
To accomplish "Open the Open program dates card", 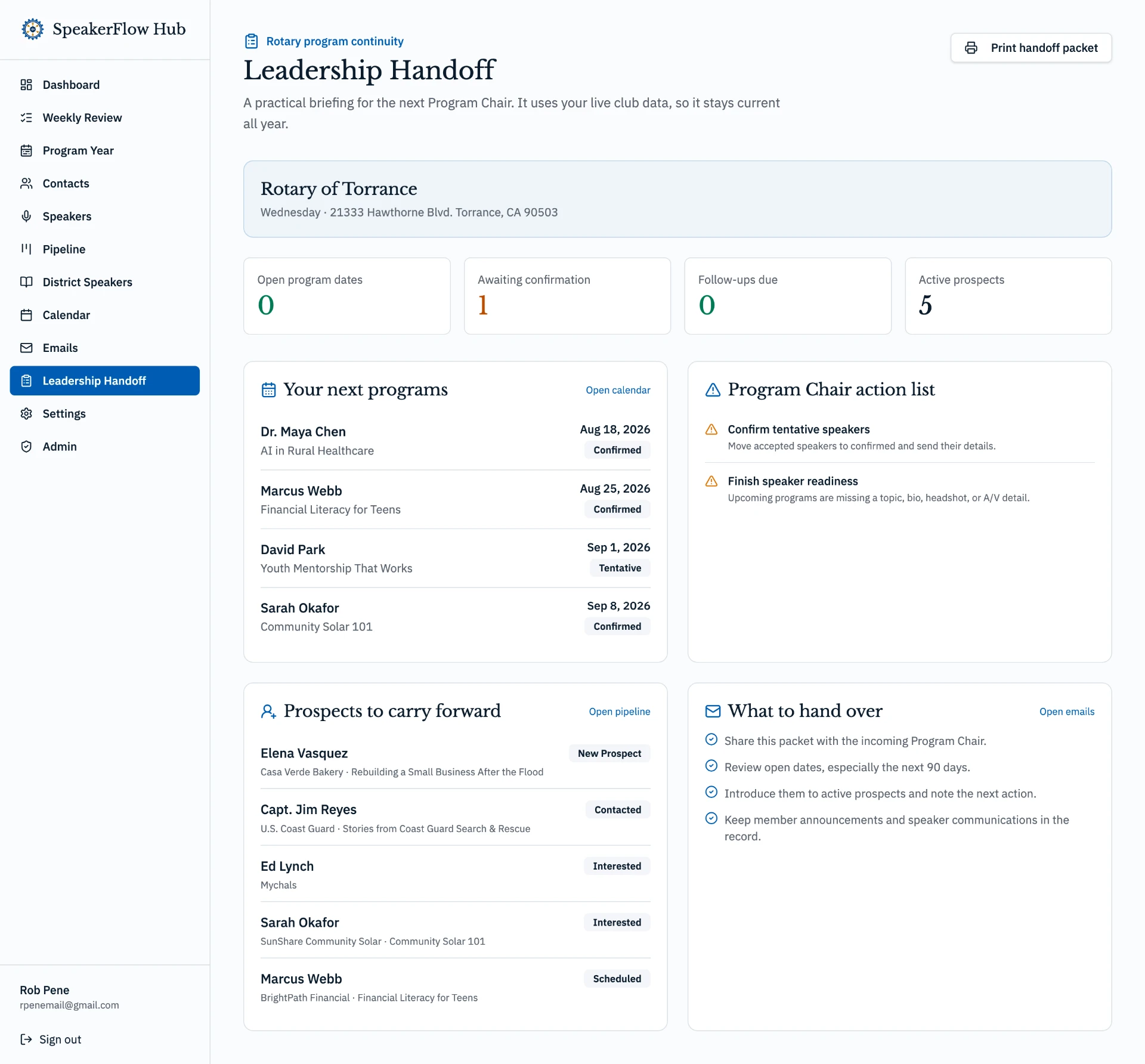I will click(x=347, y=296).
